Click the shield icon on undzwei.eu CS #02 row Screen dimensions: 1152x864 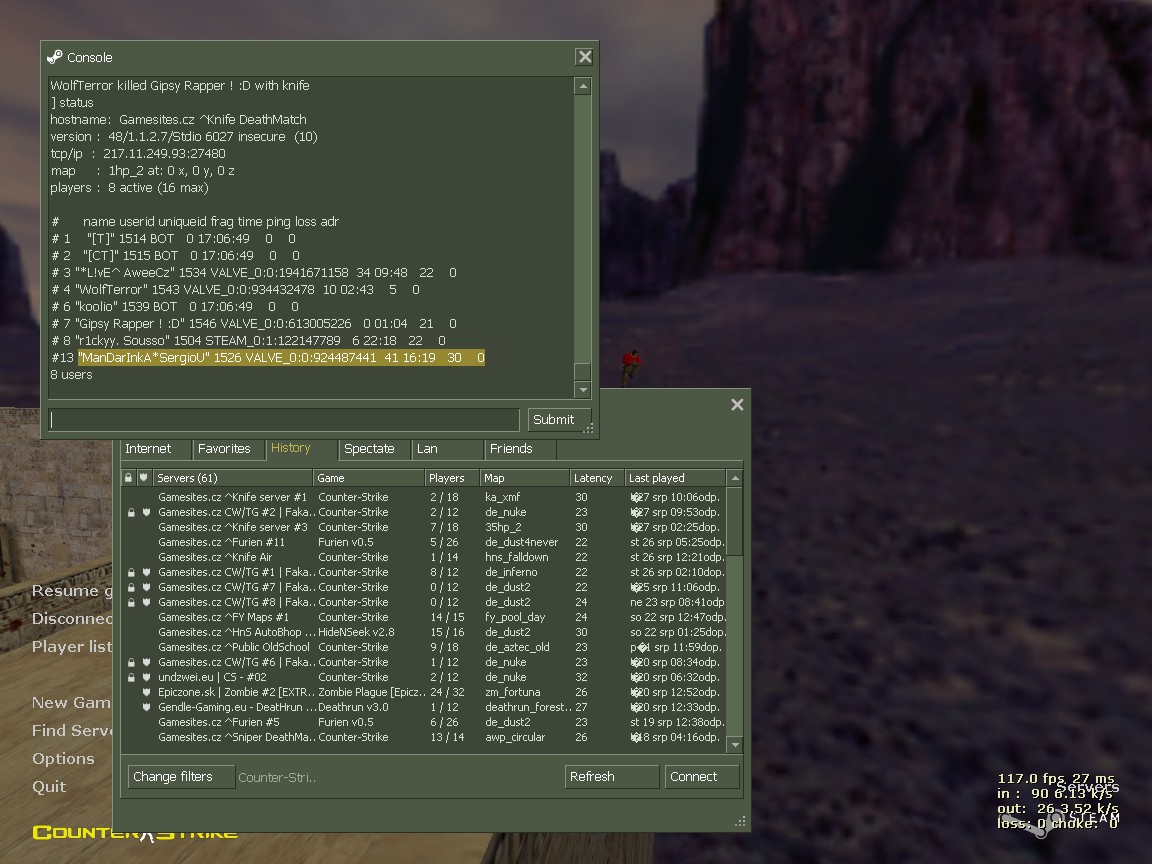point(146,677)
